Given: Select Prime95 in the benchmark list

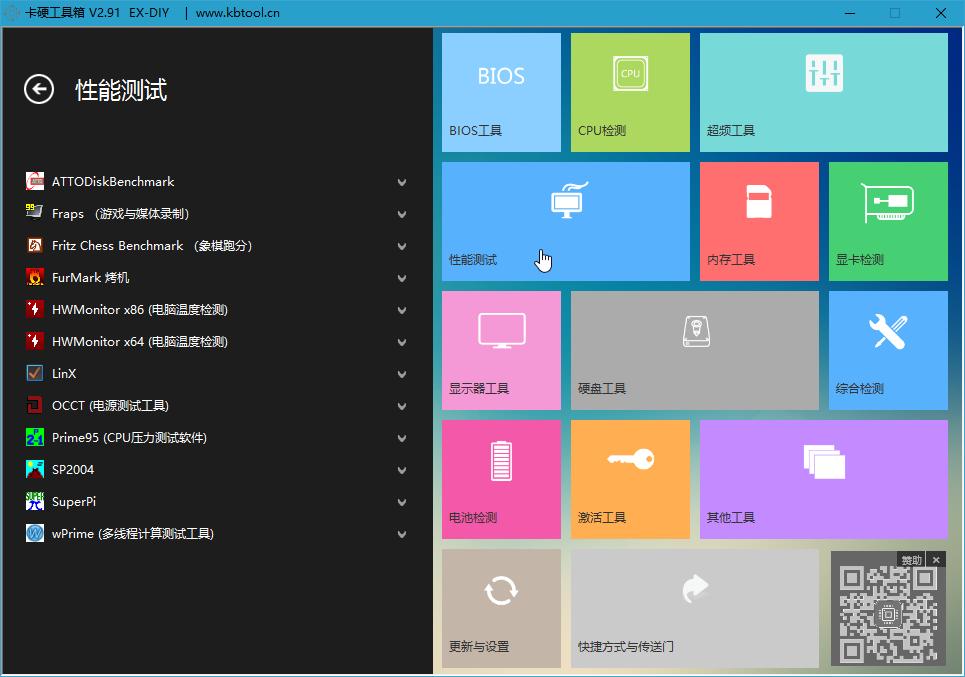Looking at the screenshot, I should point(129,437).
